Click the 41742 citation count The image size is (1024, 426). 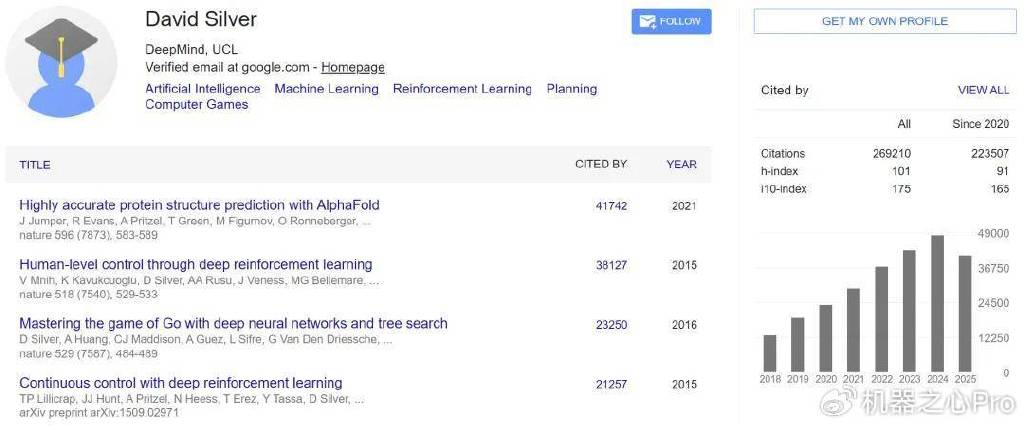(610, 206)
